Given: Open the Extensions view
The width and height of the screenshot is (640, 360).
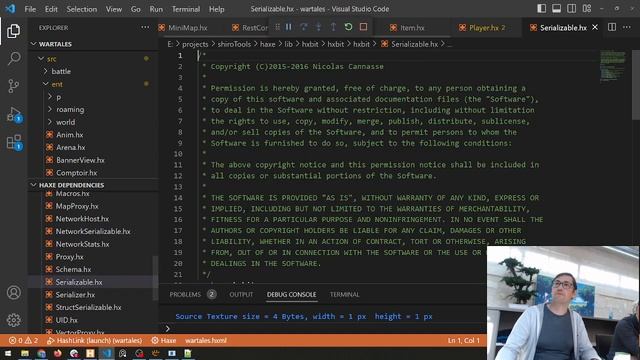Looking at the screenshot, I should click(x=13, y=142).
